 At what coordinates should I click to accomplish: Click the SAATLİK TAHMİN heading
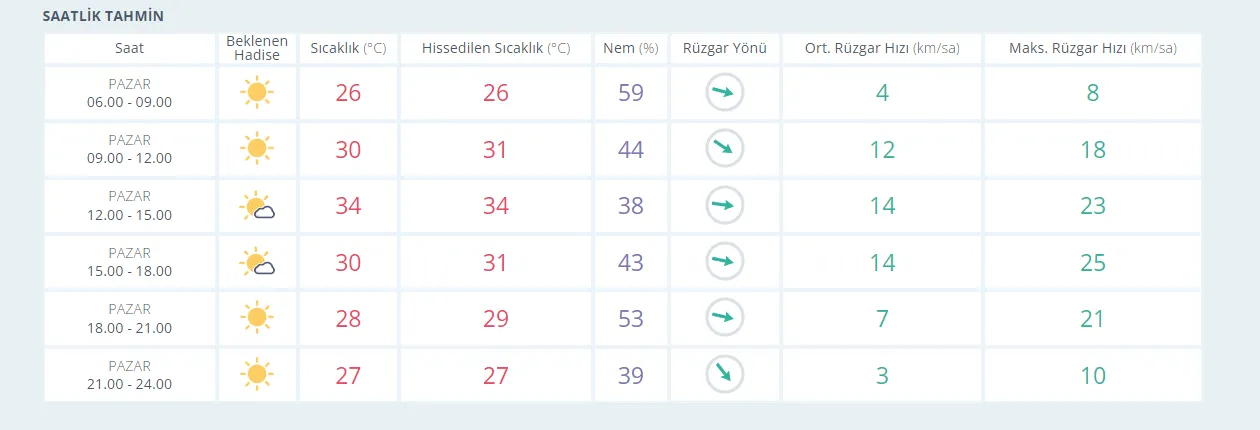[103, 17]
